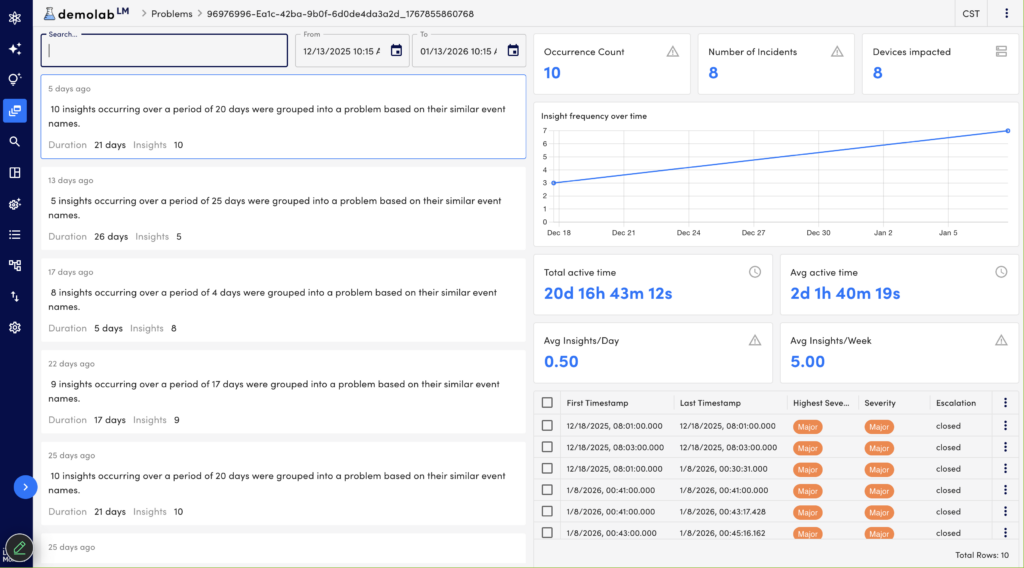The width and height of the screenshot is (1024, 568).
Task: Open the sparkle AI icon in sidebar
Action: (x=14, y=48)
